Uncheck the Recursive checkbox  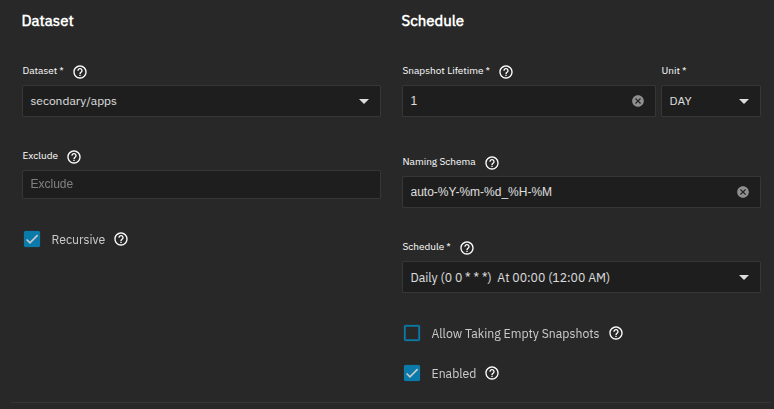[x=32, y=239]
